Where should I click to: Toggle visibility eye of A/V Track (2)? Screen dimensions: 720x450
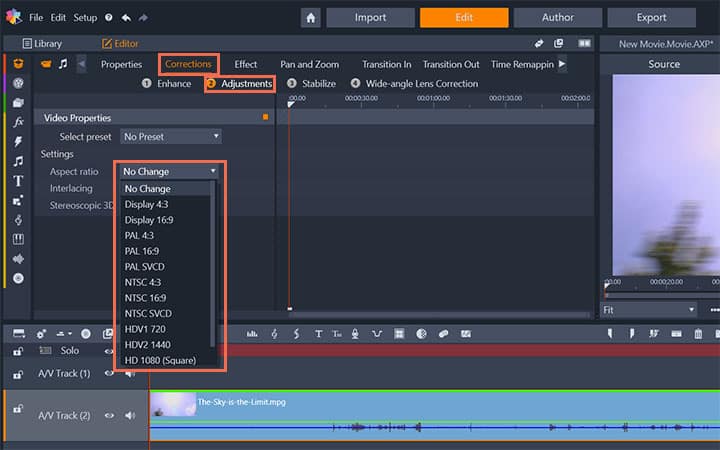109,416
